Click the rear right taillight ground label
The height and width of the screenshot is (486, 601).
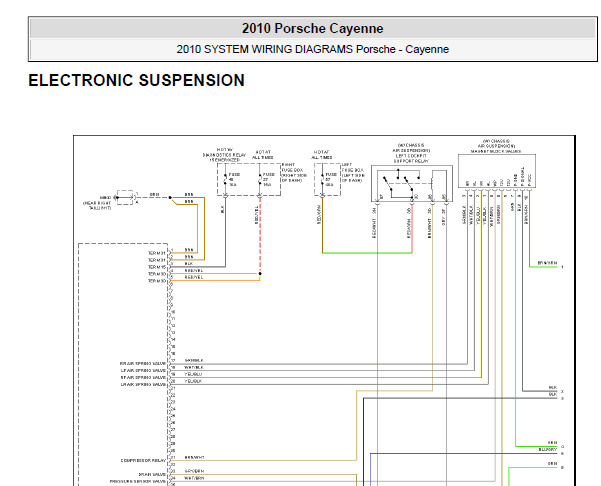(x=97, y=203)
